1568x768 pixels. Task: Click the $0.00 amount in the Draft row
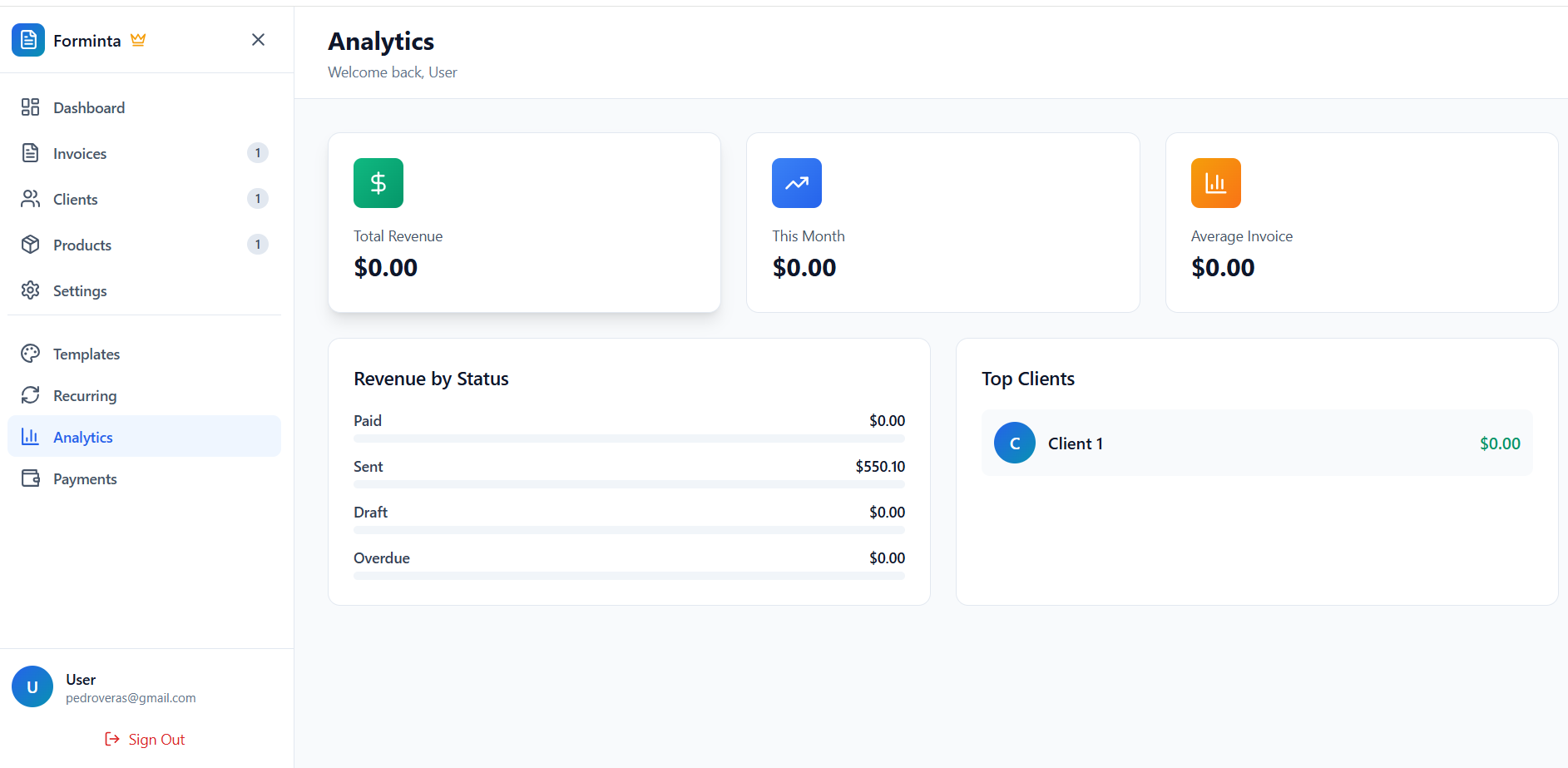click(x=887, y=512)
